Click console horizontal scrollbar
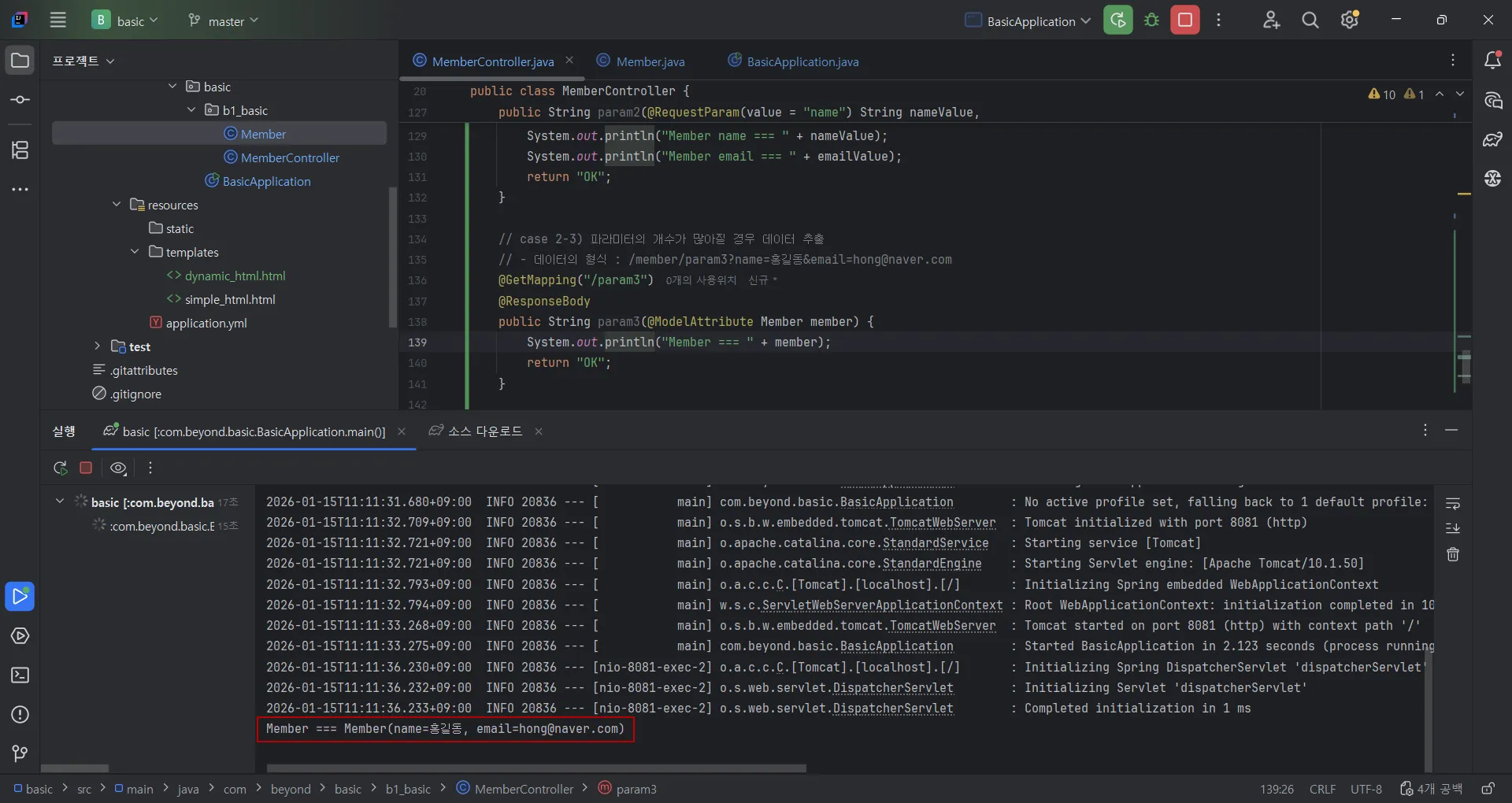This screenshot has height=803, width=1512. pos(536,768)
